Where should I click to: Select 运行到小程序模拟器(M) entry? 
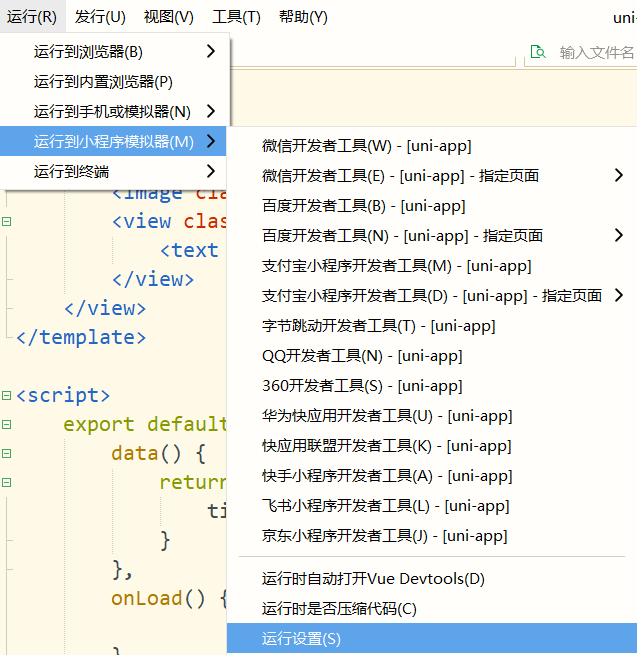113,141
